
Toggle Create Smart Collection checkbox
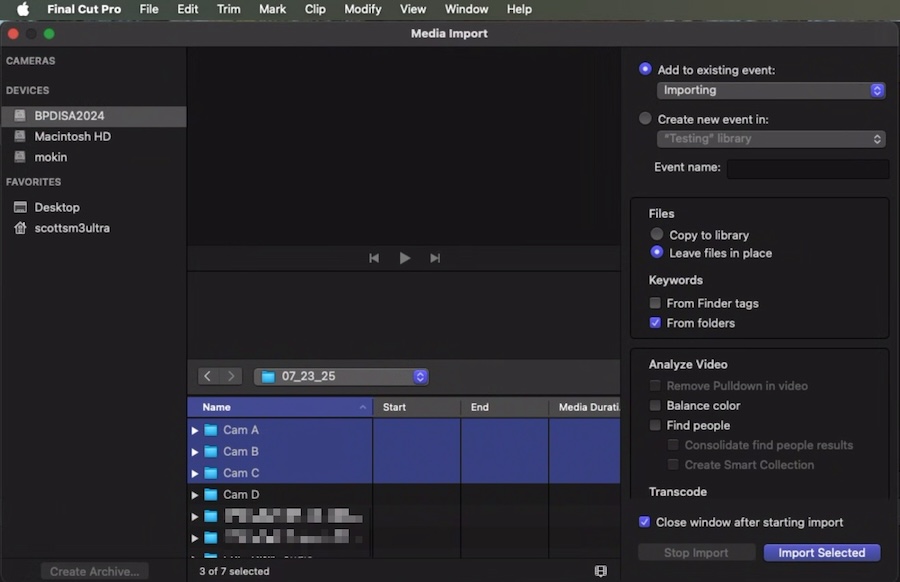pos(673,464)
